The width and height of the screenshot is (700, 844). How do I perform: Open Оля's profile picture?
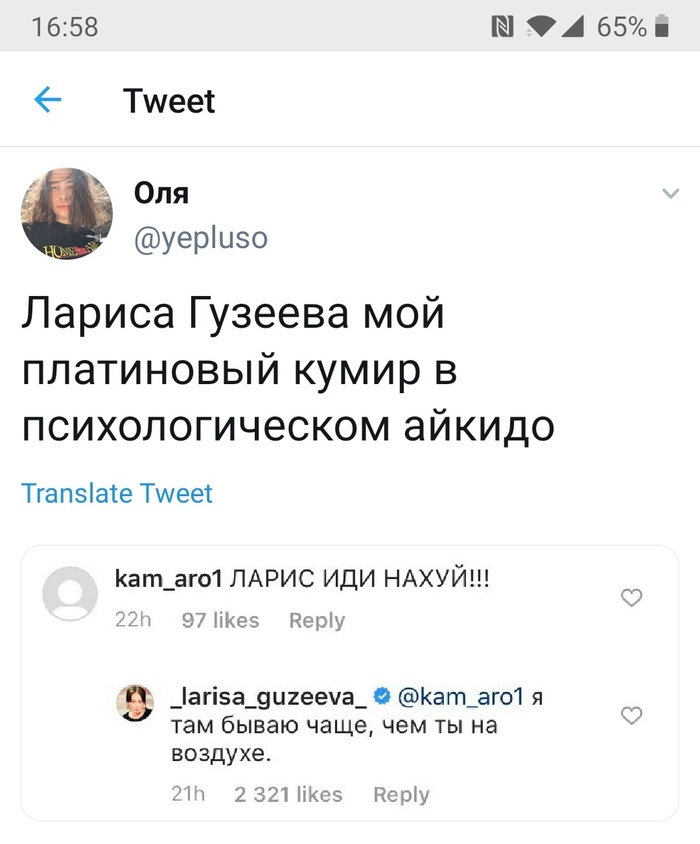pos(67,214)
